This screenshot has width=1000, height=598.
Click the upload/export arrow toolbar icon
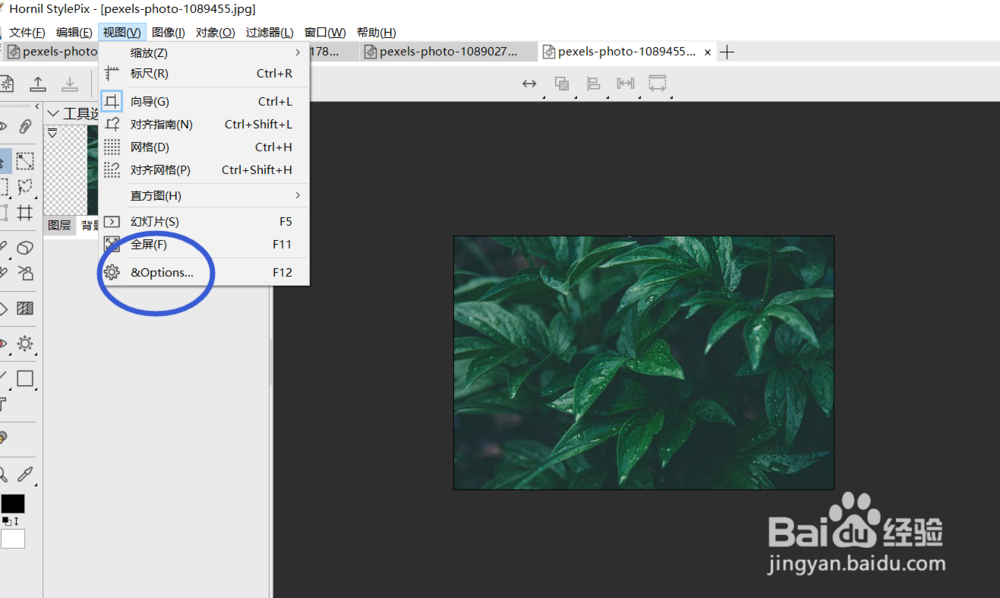click(x=38, y=84)
